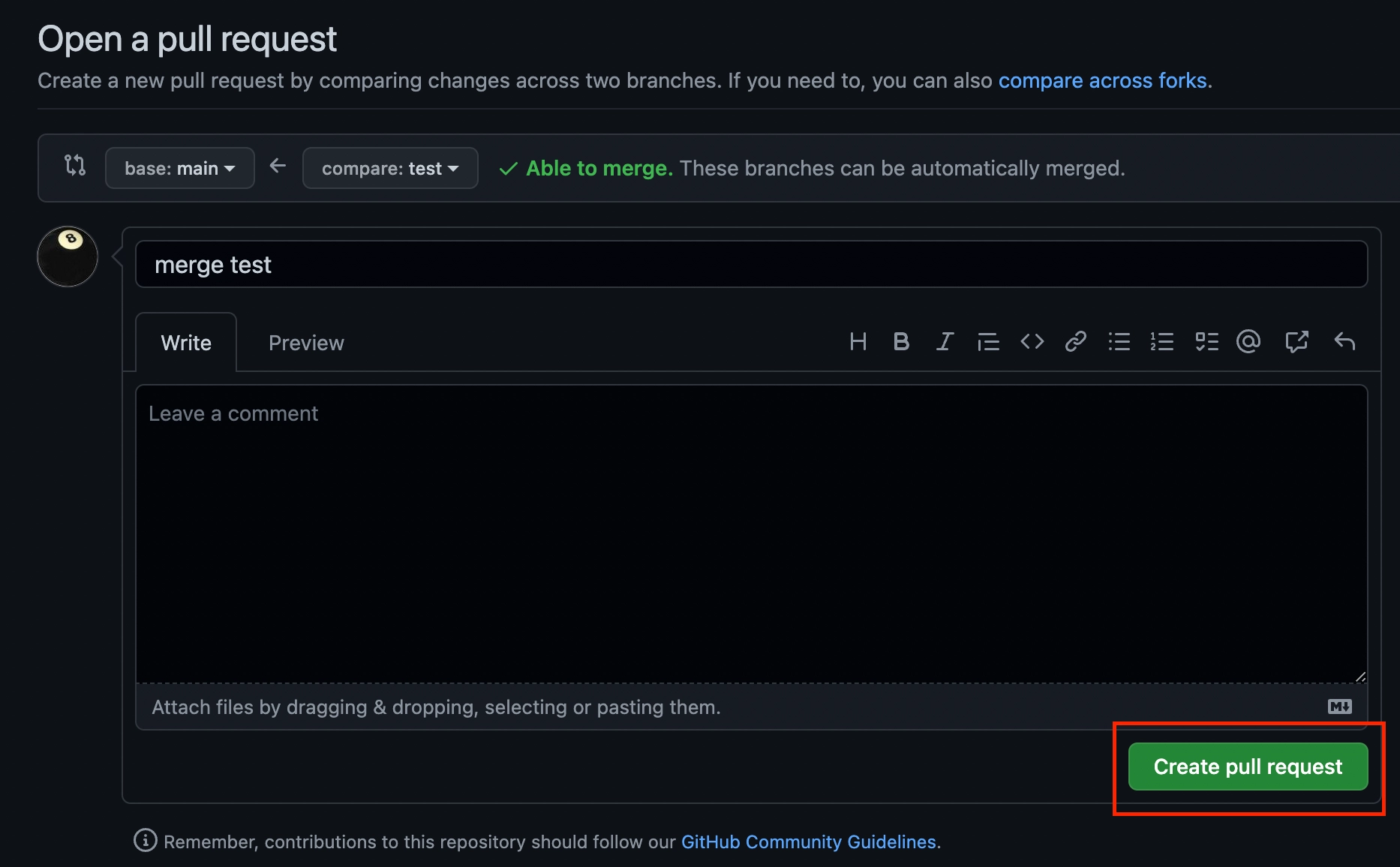
Task: Open the base: main branch dropdown
Action: [180, 168]
